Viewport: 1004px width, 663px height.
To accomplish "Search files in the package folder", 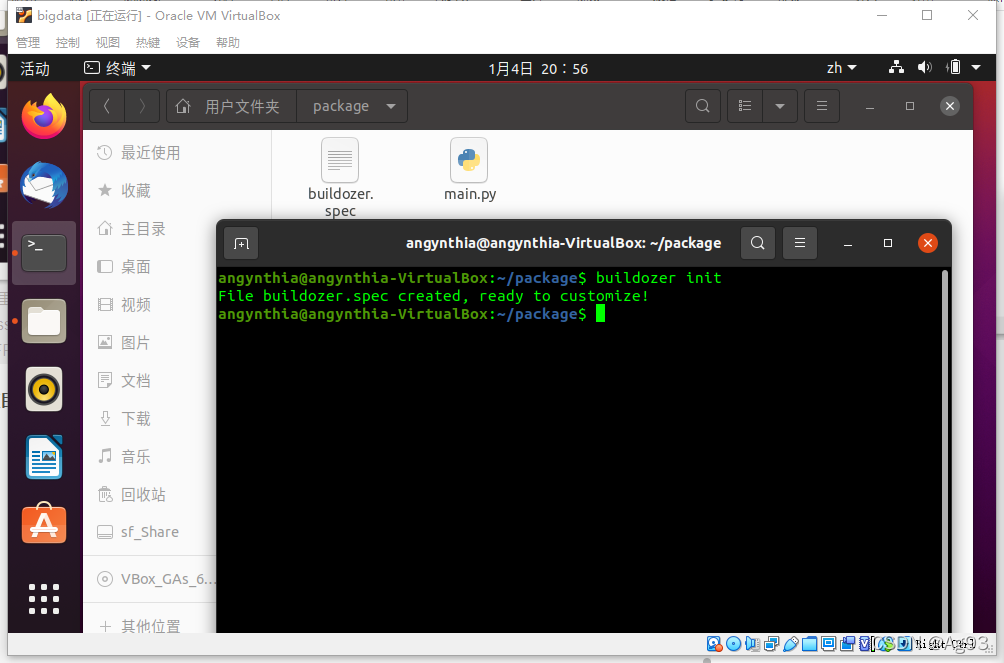I will (702, 106).
